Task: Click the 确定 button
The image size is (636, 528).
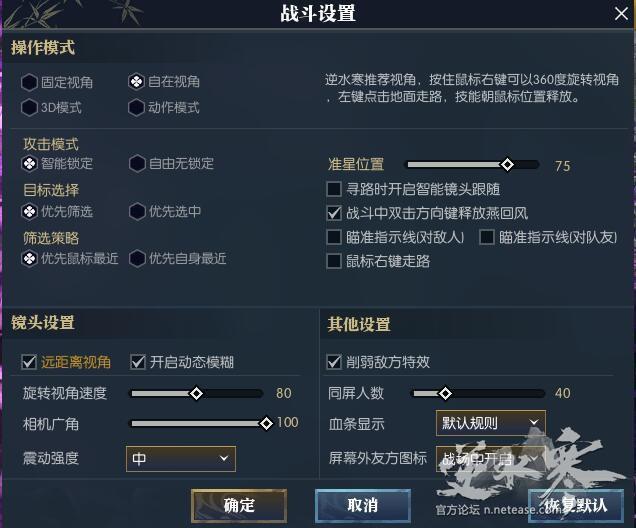Action: (x=239, y=505)
